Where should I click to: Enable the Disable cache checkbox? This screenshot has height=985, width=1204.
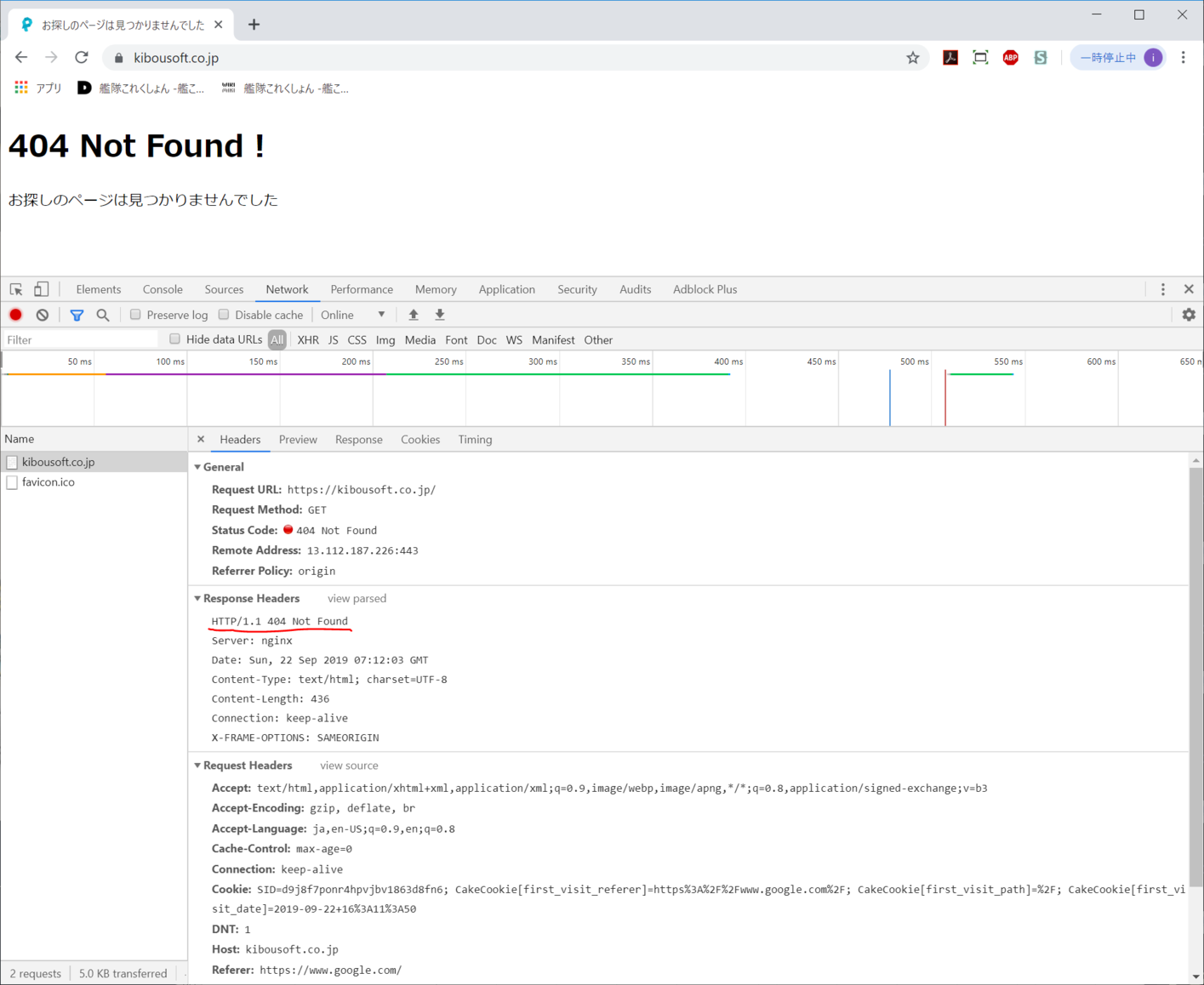point(224,315)
